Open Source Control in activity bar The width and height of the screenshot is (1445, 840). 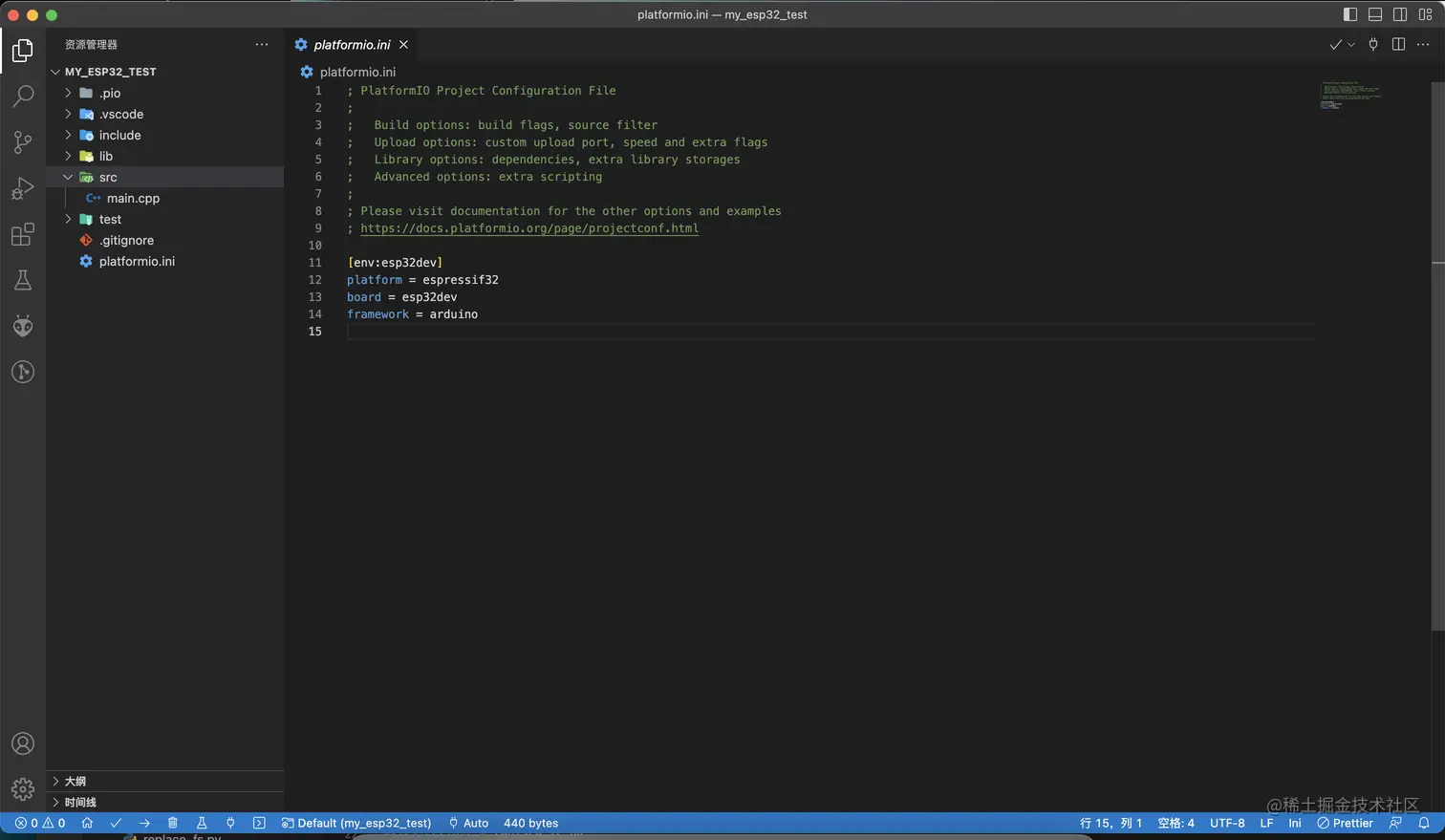(23, 142)
